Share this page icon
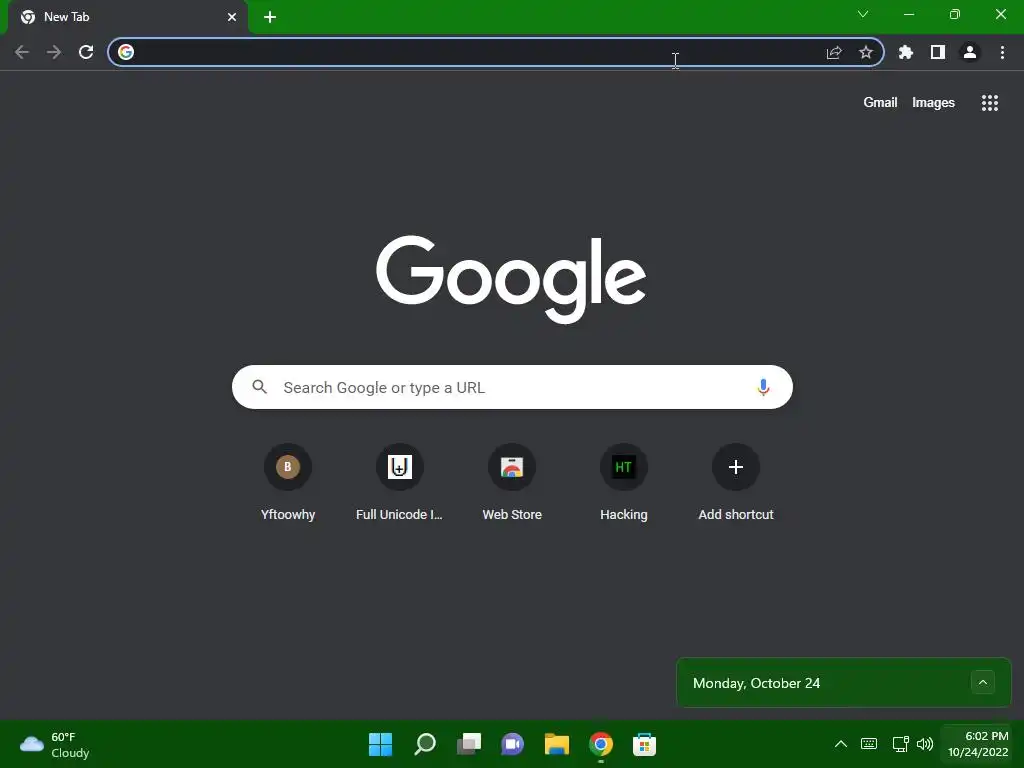 [x=834, y=52]
